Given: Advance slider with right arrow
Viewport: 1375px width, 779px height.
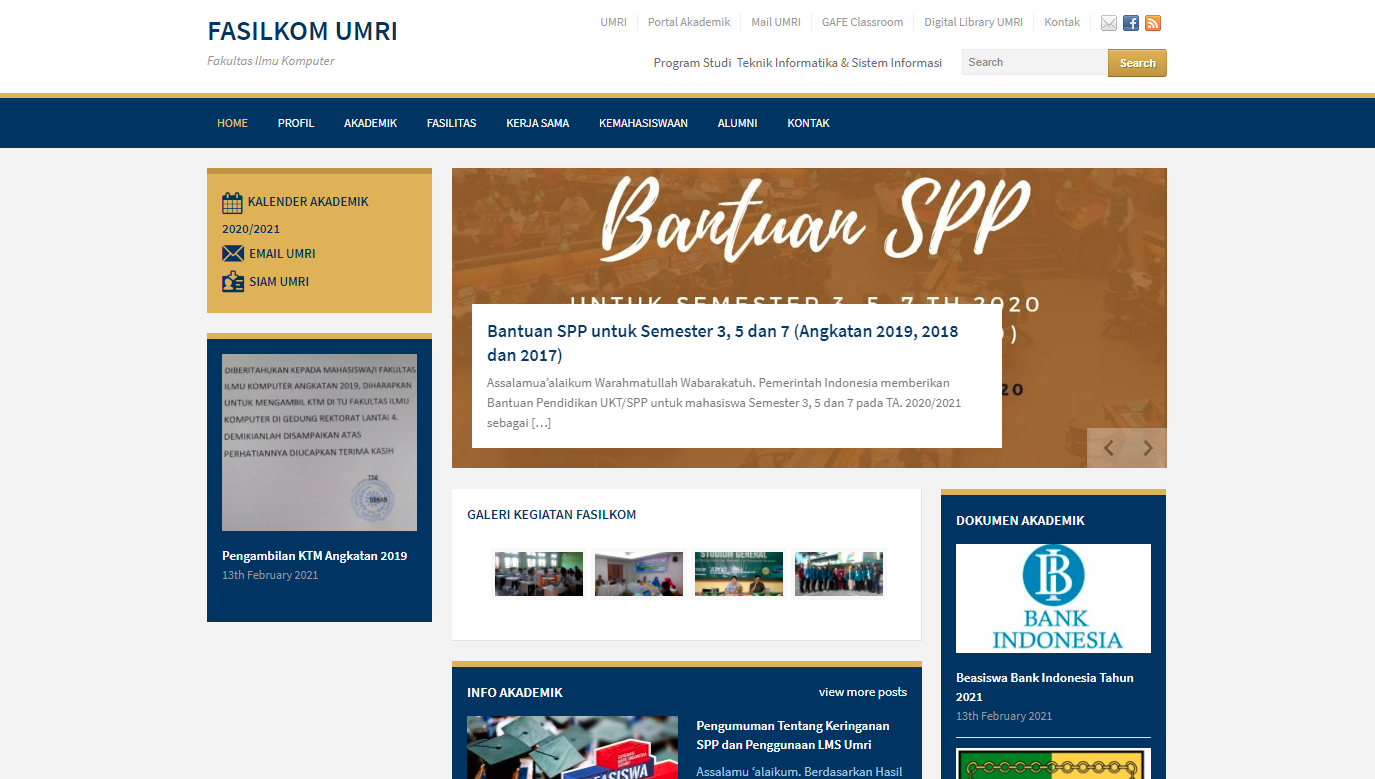Looking at the screenshot, I should pyautogui.click(x=1147, y=448).
